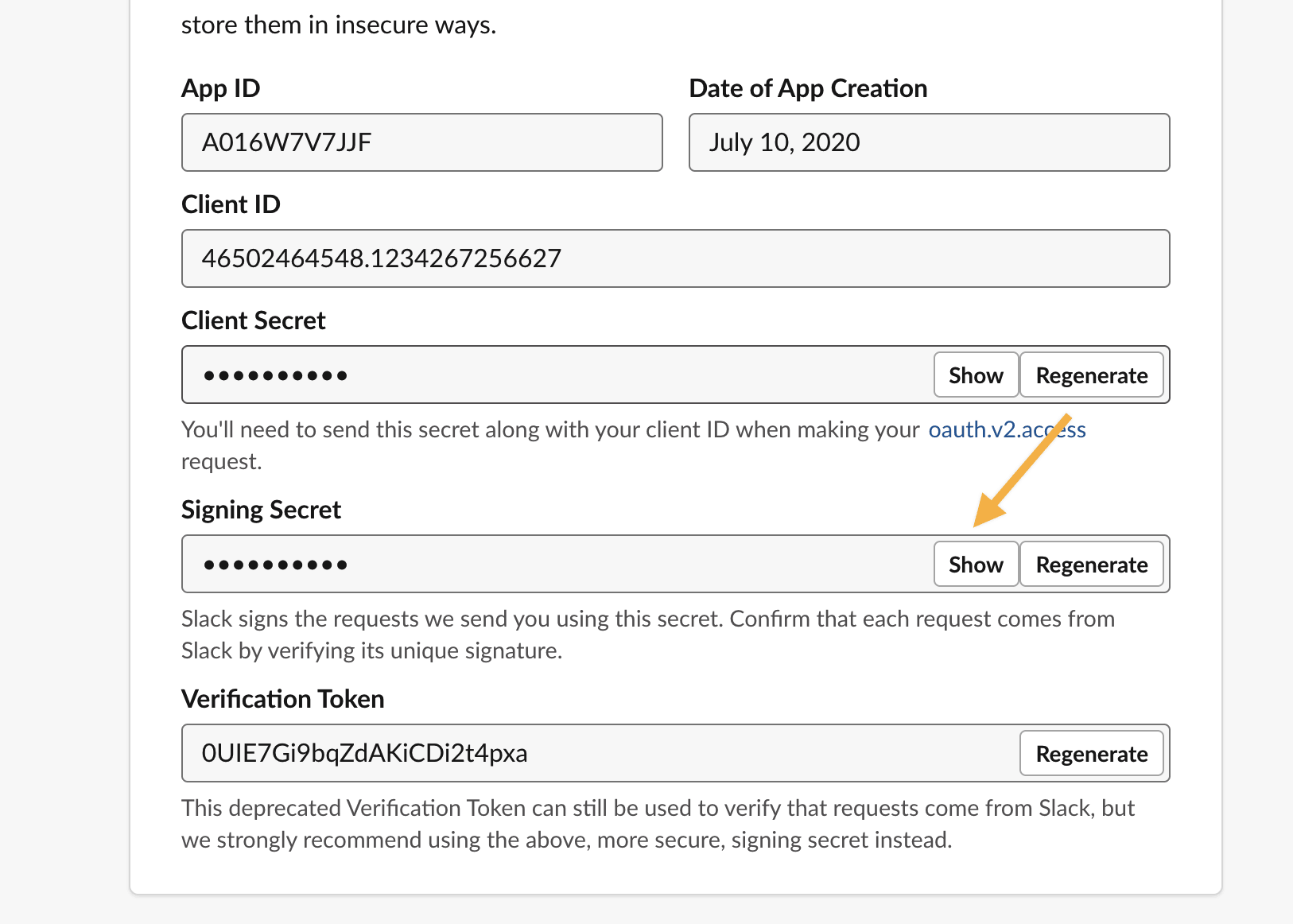Viewport: 1293px width, 924px height.
Task: Select the Verification Token text field
Action: pyautogui.click(x=600, y=753)
